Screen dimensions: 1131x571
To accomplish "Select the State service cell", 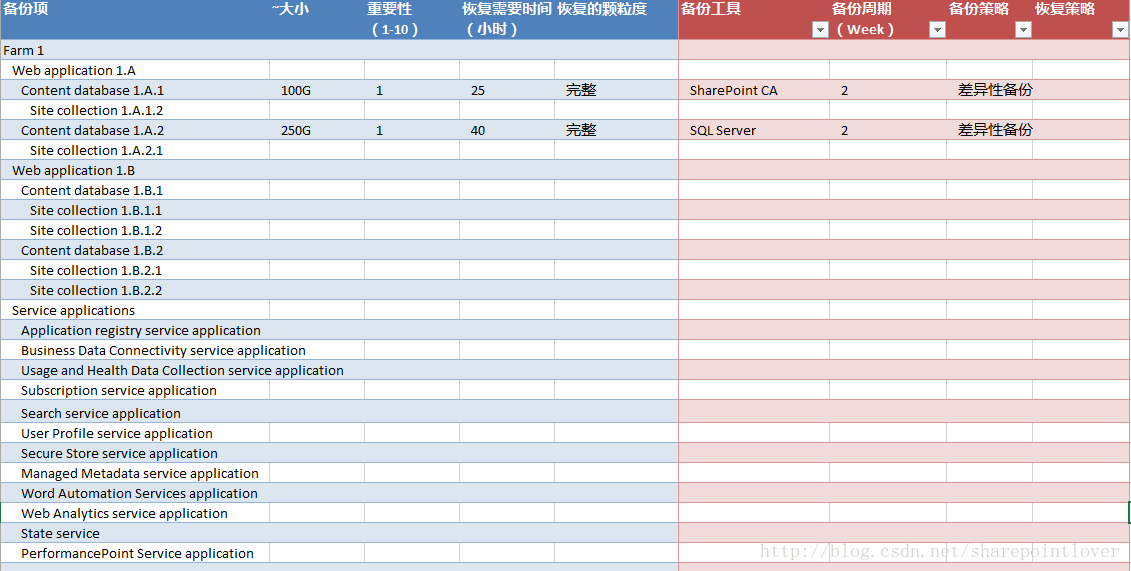I will pos(135,534).
